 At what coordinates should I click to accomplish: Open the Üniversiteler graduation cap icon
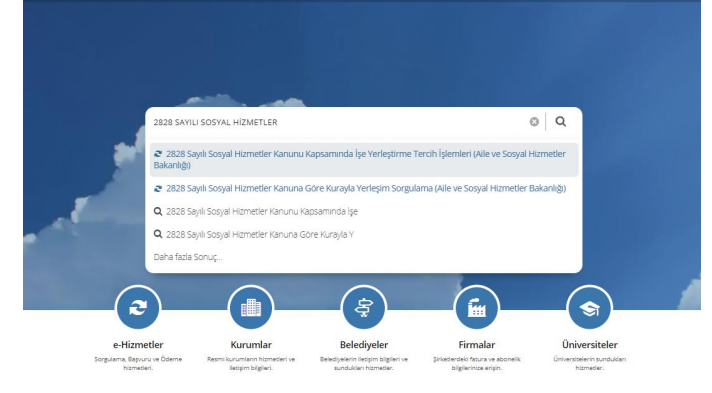589,308
